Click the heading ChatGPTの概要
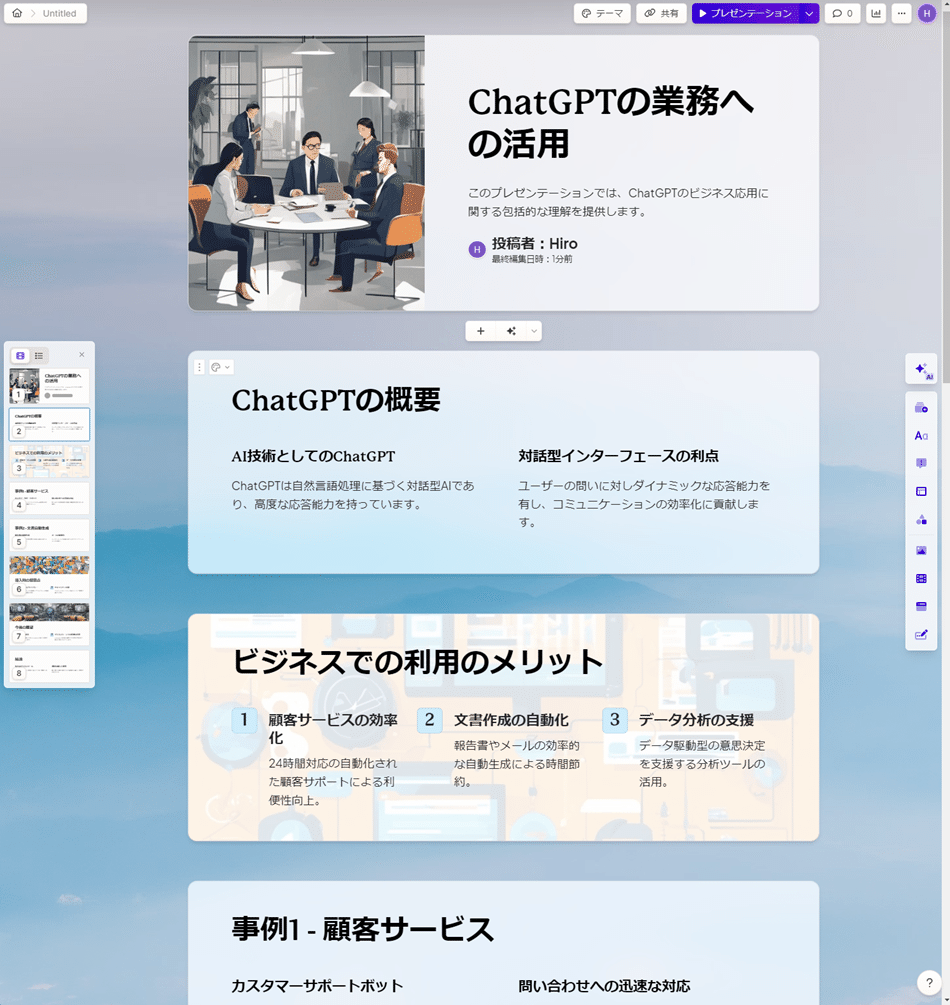The width and height of the screenshot is (950, 1005). pos(336,401)
